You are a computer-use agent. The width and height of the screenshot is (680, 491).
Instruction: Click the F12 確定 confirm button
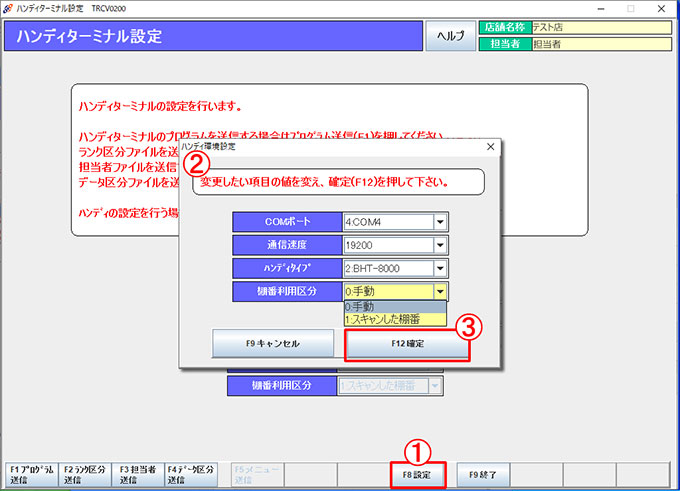(407, 344)
